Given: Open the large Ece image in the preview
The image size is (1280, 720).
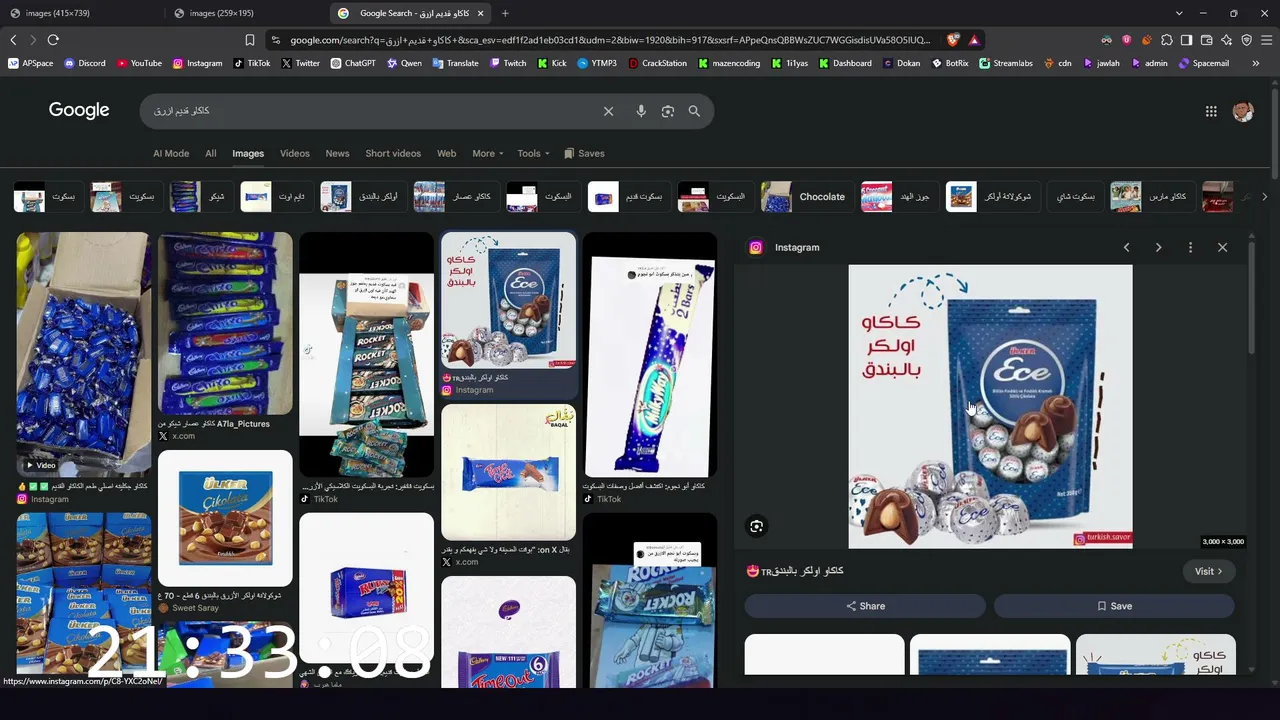Looking at the screenshot, I should pos(990,406).
